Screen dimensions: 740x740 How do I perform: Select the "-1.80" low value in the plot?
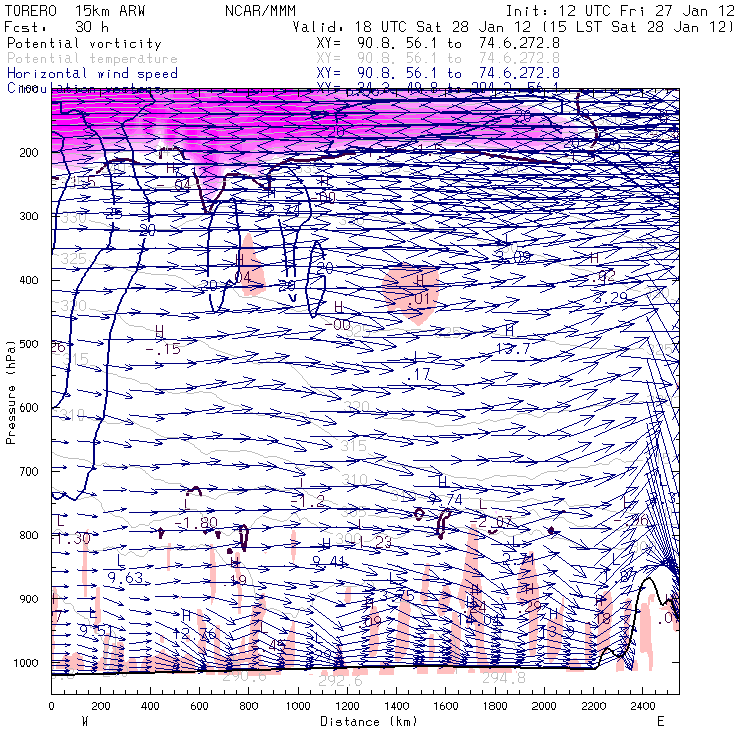tap(196, 523)
